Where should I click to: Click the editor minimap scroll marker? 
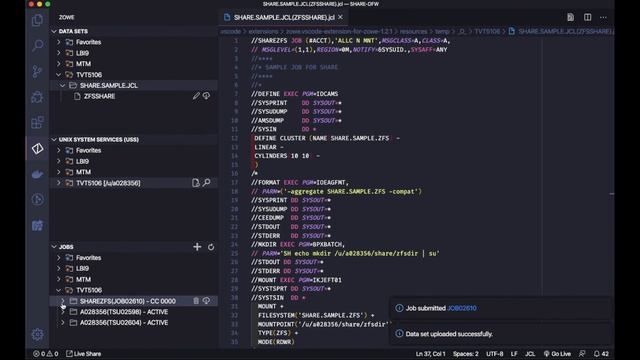(x=611, y=194)
